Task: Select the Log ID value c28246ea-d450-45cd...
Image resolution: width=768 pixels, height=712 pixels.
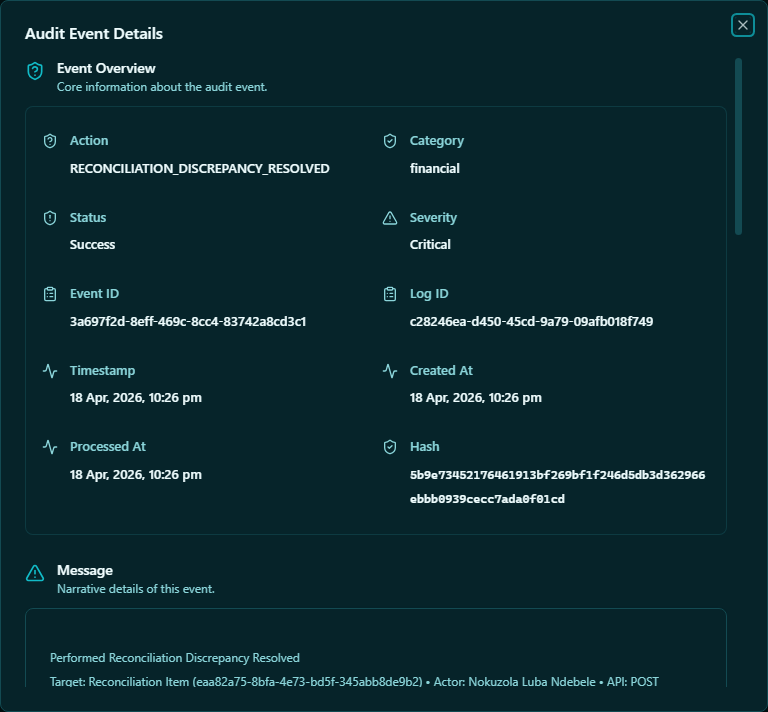Action: click(531, 321)
